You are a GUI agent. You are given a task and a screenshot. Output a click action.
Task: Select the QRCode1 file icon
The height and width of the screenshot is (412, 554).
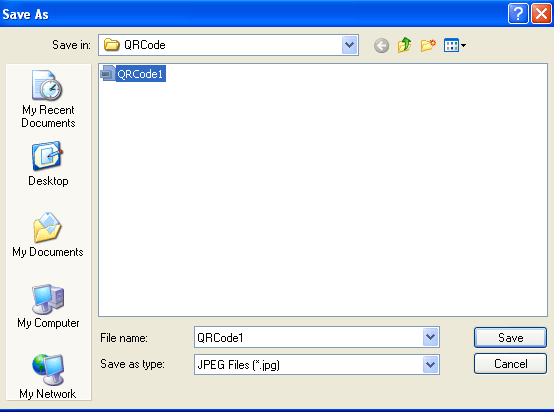click(x=107, y=73)
